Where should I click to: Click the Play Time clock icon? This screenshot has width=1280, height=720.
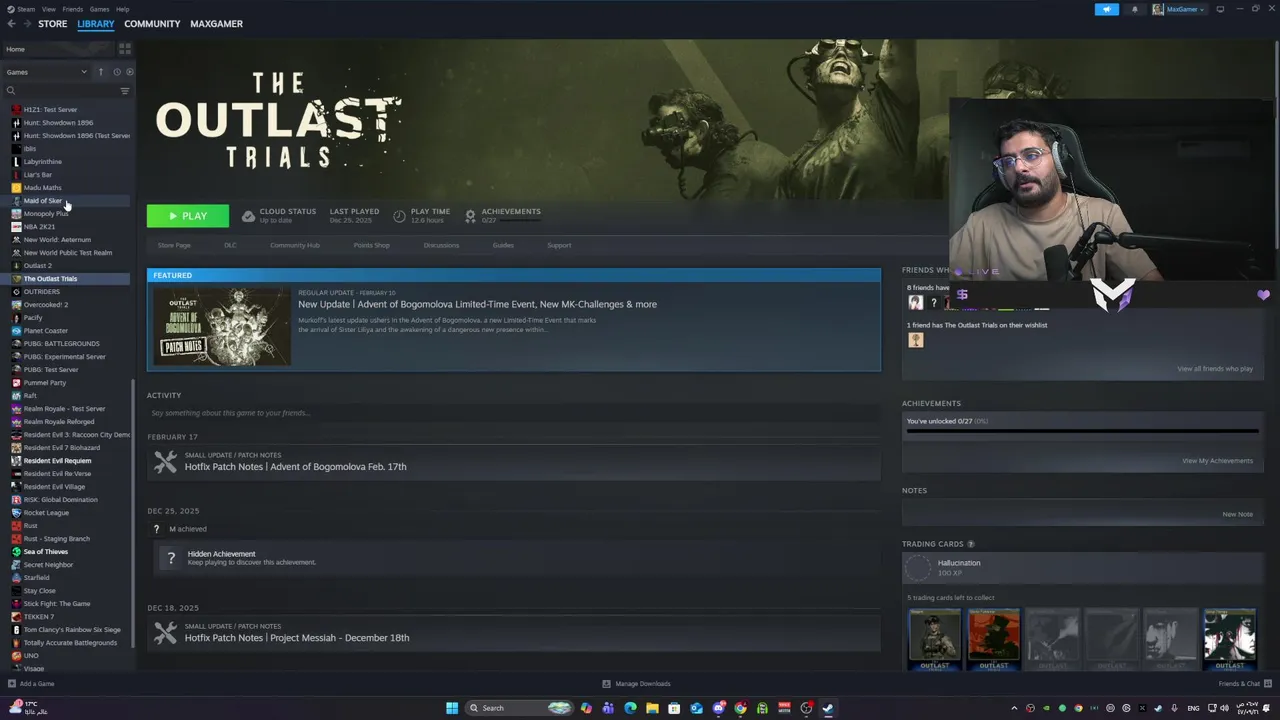click(399, 216)
